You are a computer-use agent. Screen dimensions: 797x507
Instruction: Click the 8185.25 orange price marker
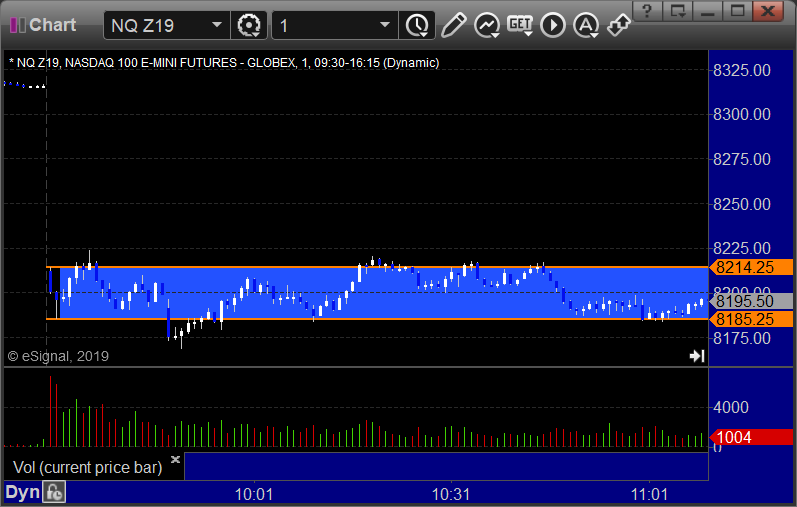coord(751,319)
